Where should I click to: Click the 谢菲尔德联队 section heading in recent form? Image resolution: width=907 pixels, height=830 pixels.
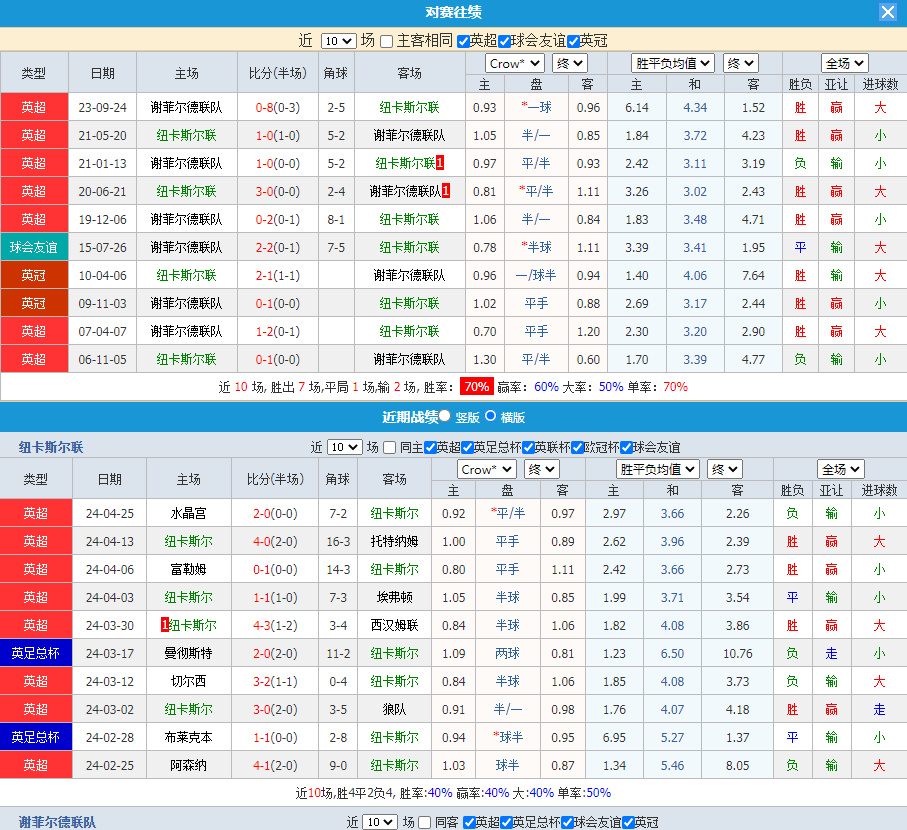(x=57, y=822)
